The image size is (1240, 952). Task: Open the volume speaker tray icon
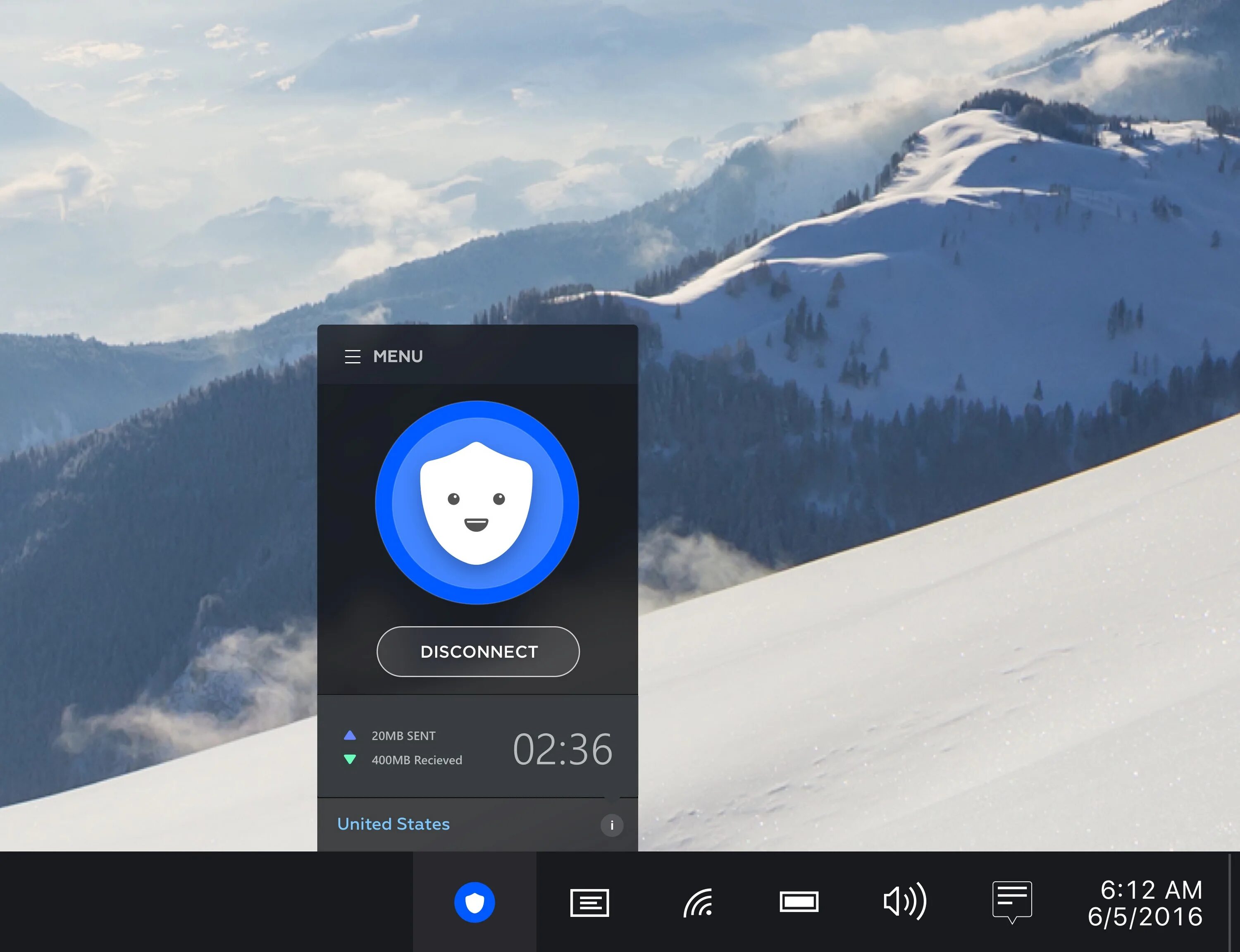click(905, 901)
